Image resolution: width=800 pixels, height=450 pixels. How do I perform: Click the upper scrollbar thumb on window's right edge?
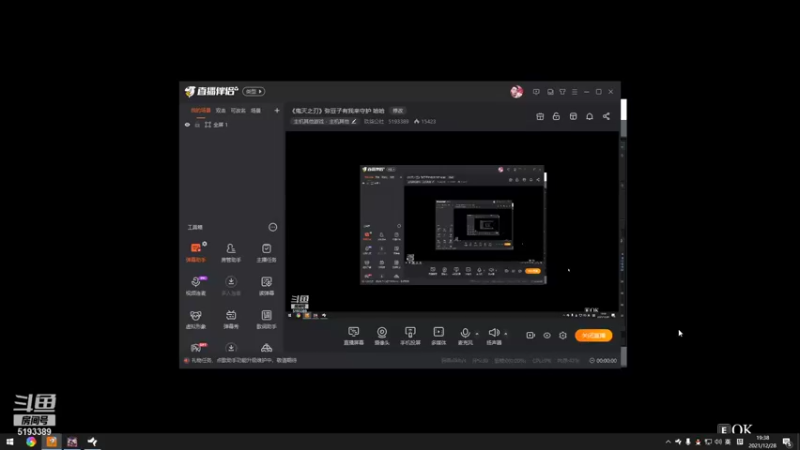click(623, 110)
